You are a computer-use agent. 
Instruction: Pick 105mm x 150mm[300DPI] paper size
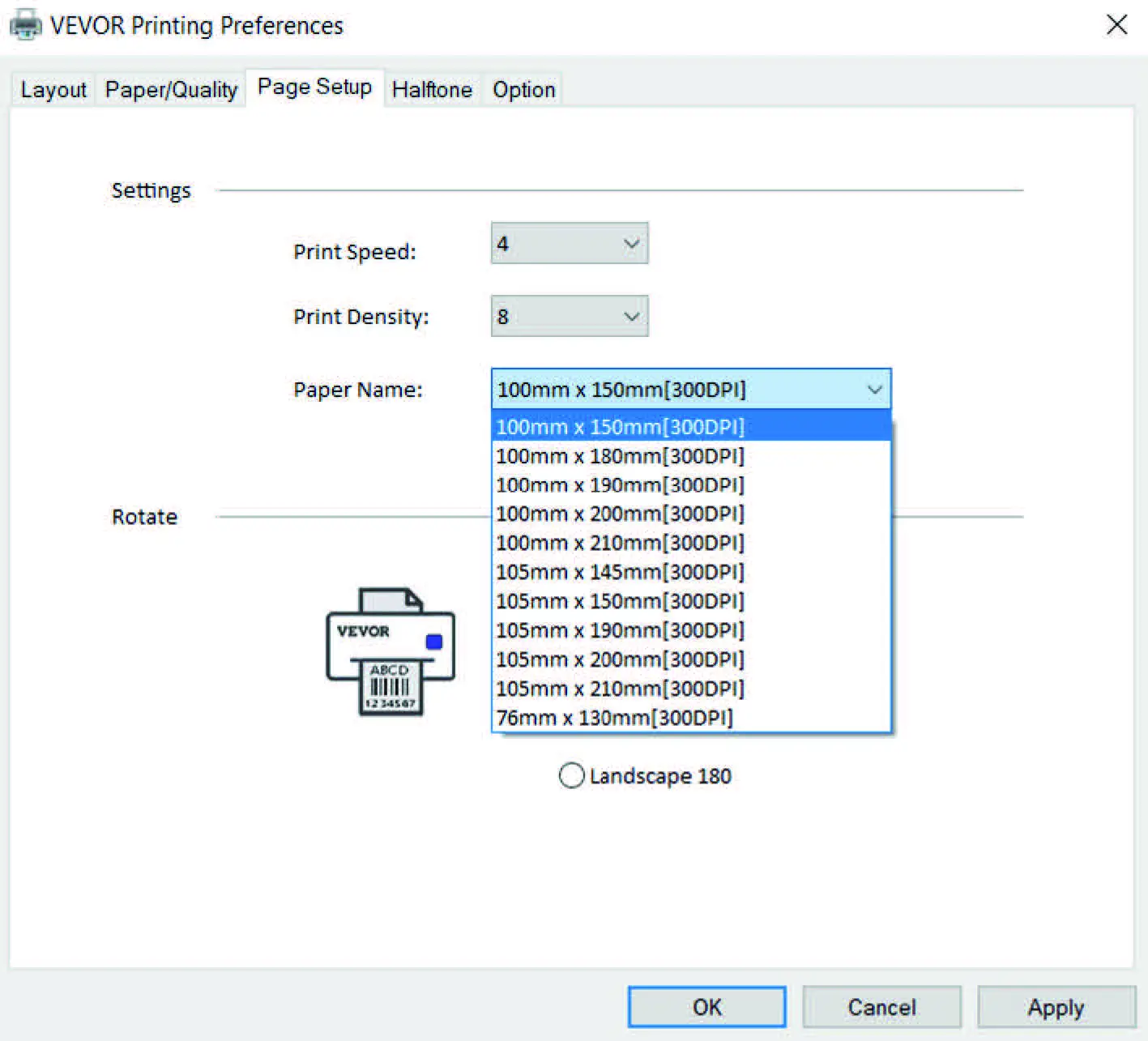coord(691,601)
